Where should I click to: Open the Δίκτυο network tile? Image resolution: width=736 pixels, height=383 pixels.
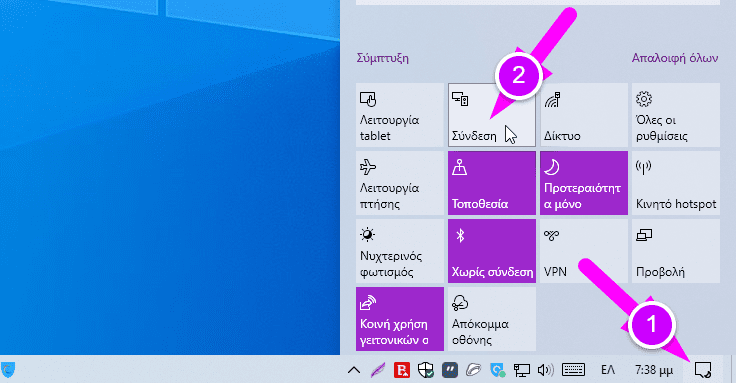[x=584, y=115]
